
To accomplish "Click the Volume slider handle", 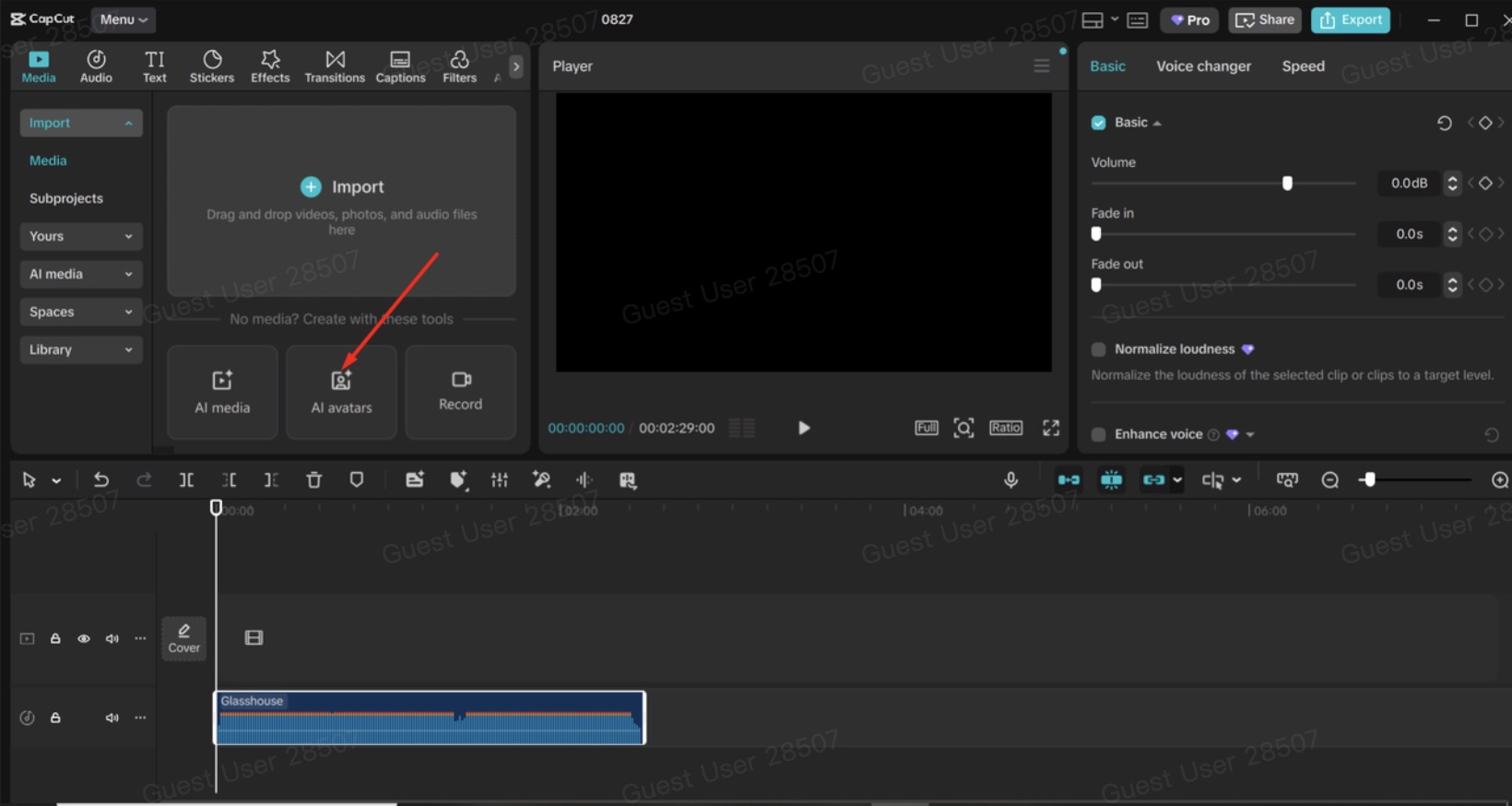I will 1287,184.
